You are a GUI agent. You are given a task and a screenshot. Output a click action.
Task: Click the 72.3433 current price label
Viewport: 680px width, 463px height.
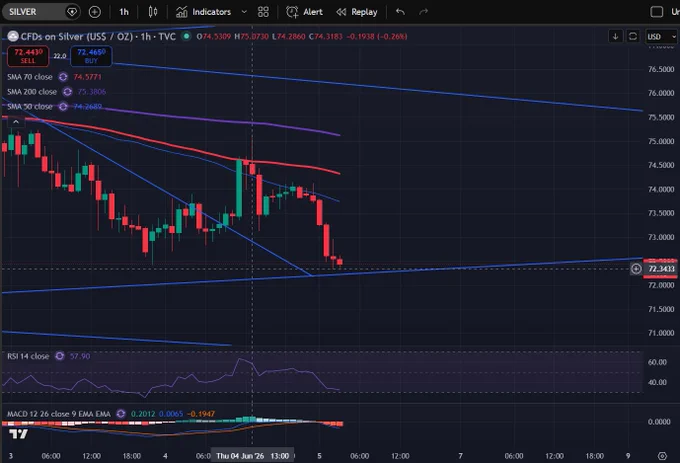(660, 269)
